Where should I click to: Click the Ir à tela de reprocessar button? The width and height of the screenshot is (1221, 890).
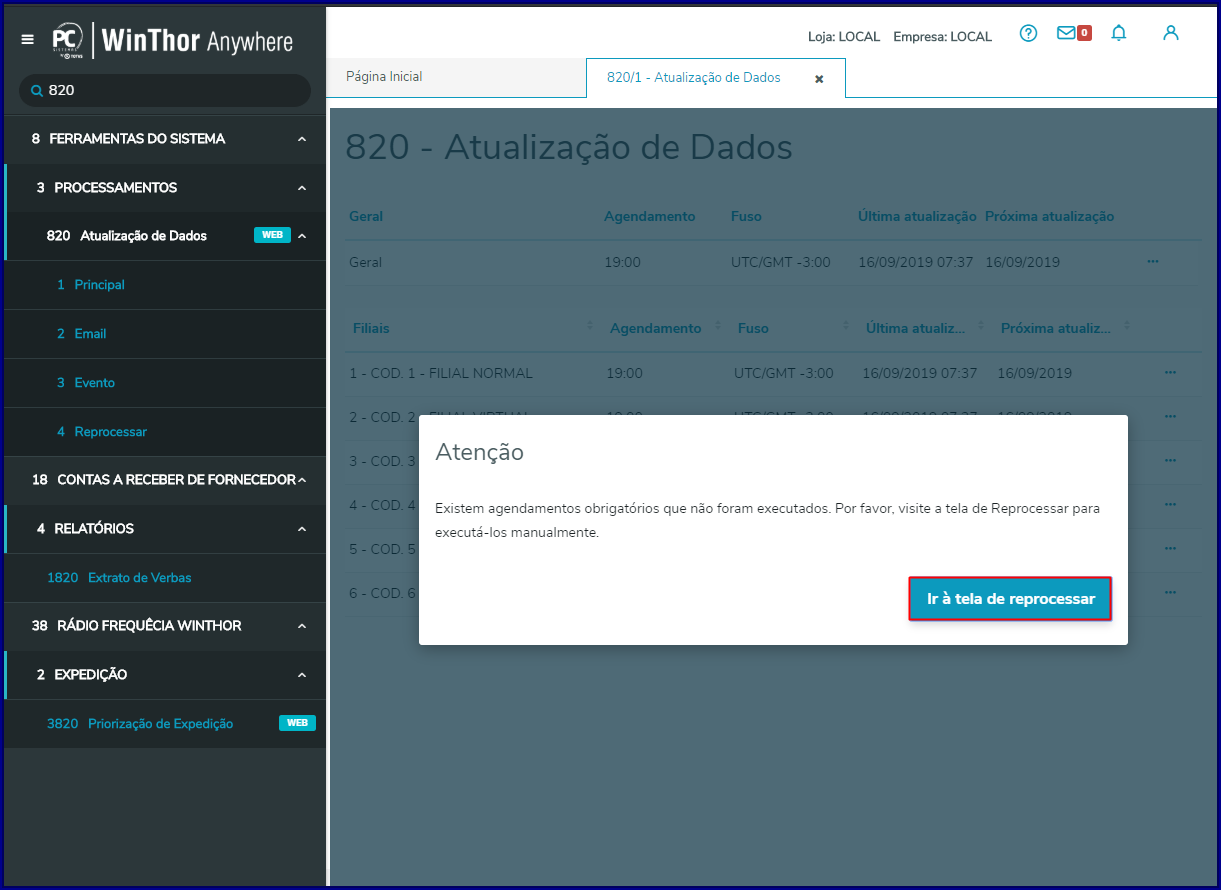point(1010,599)
